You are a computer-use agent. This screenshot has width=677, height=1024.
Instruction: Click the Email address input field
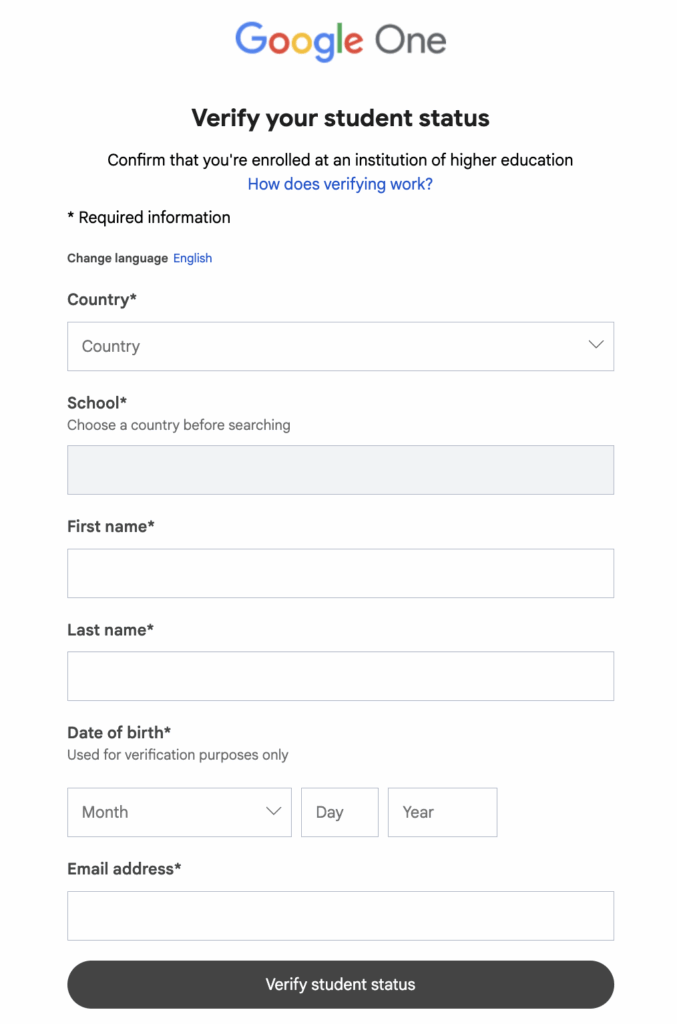point(340,916)
